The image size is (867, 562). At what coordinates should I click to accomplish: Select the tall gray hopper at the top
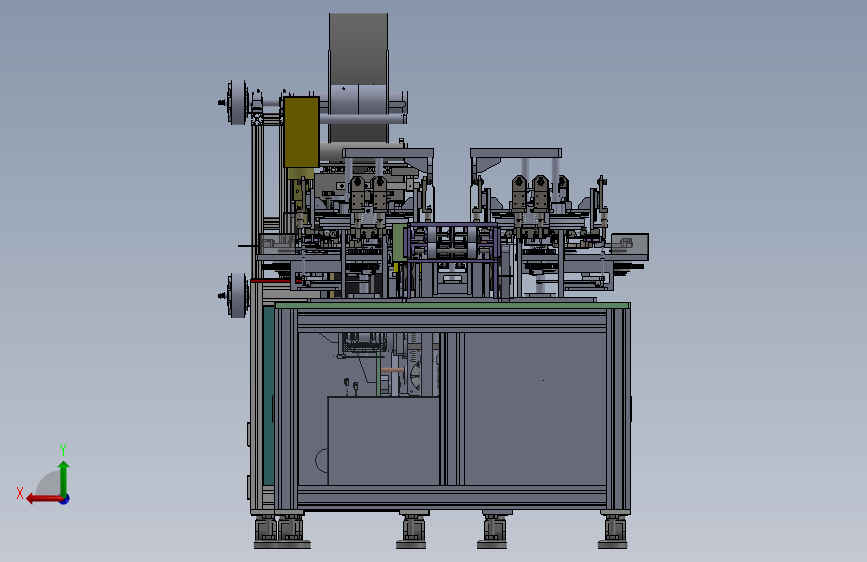[358, 77]
